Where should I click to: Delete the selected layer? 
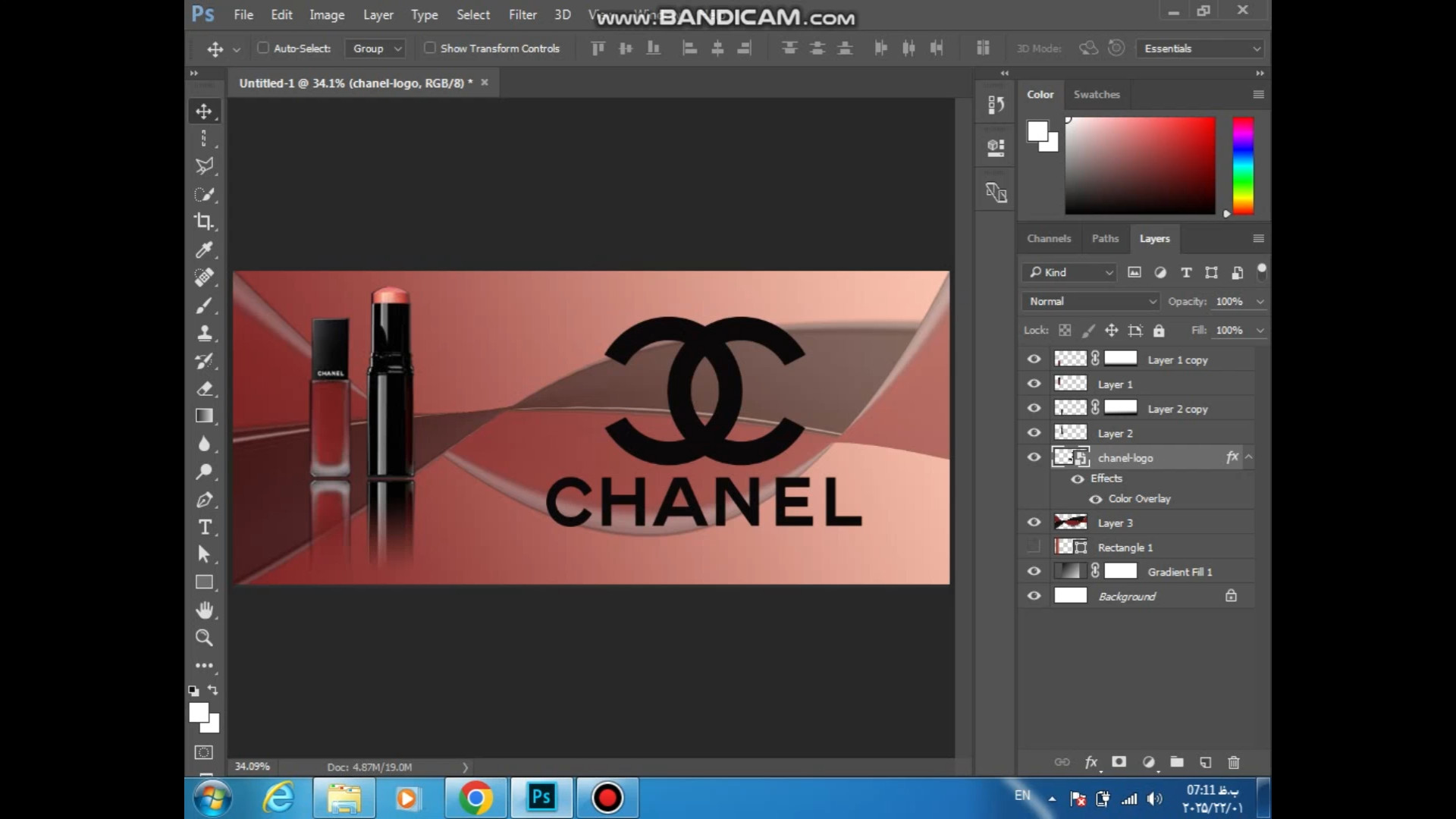coord(1234,762)
